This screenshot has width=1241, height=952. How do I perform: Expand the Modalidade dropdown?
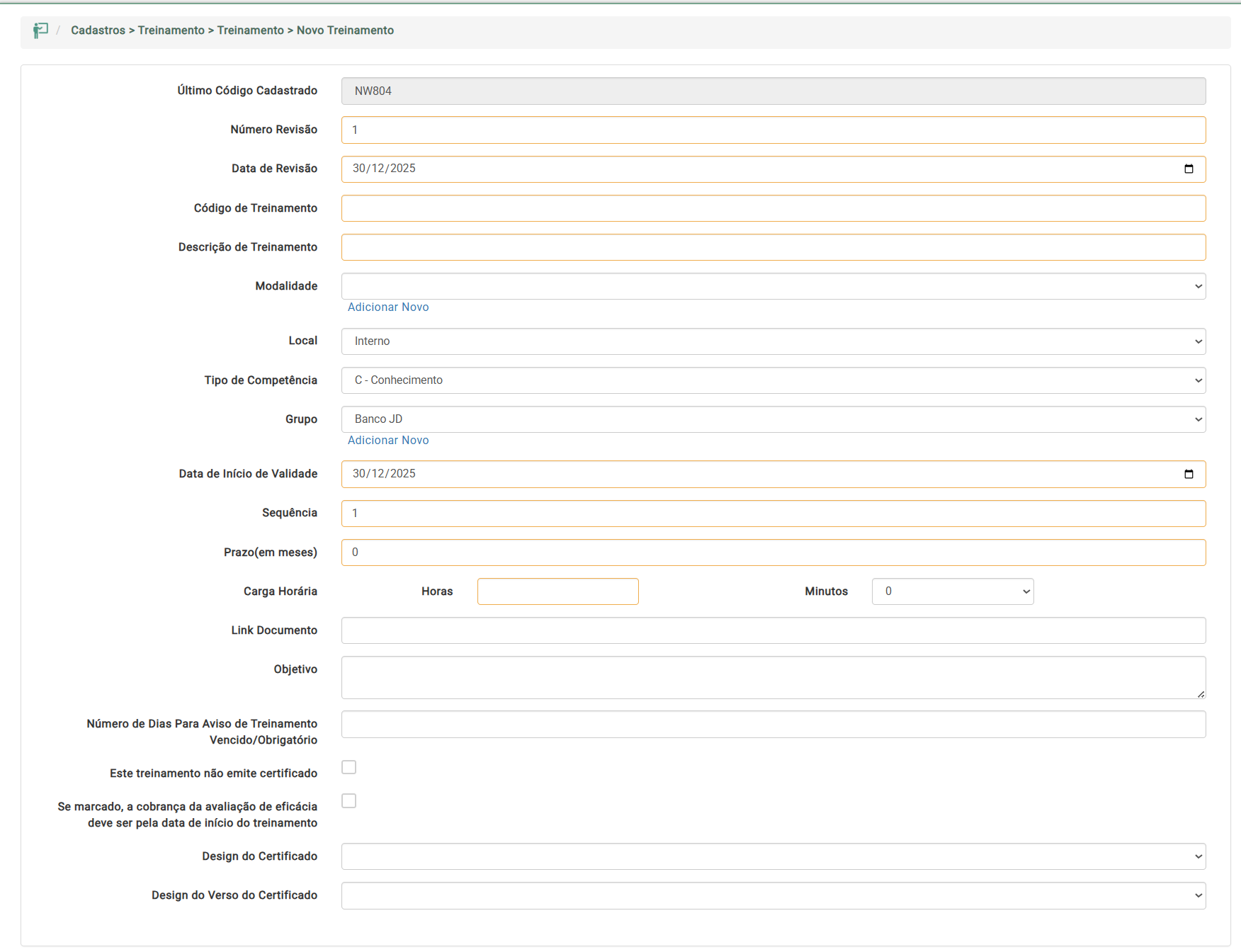click(x=773, y=286)
